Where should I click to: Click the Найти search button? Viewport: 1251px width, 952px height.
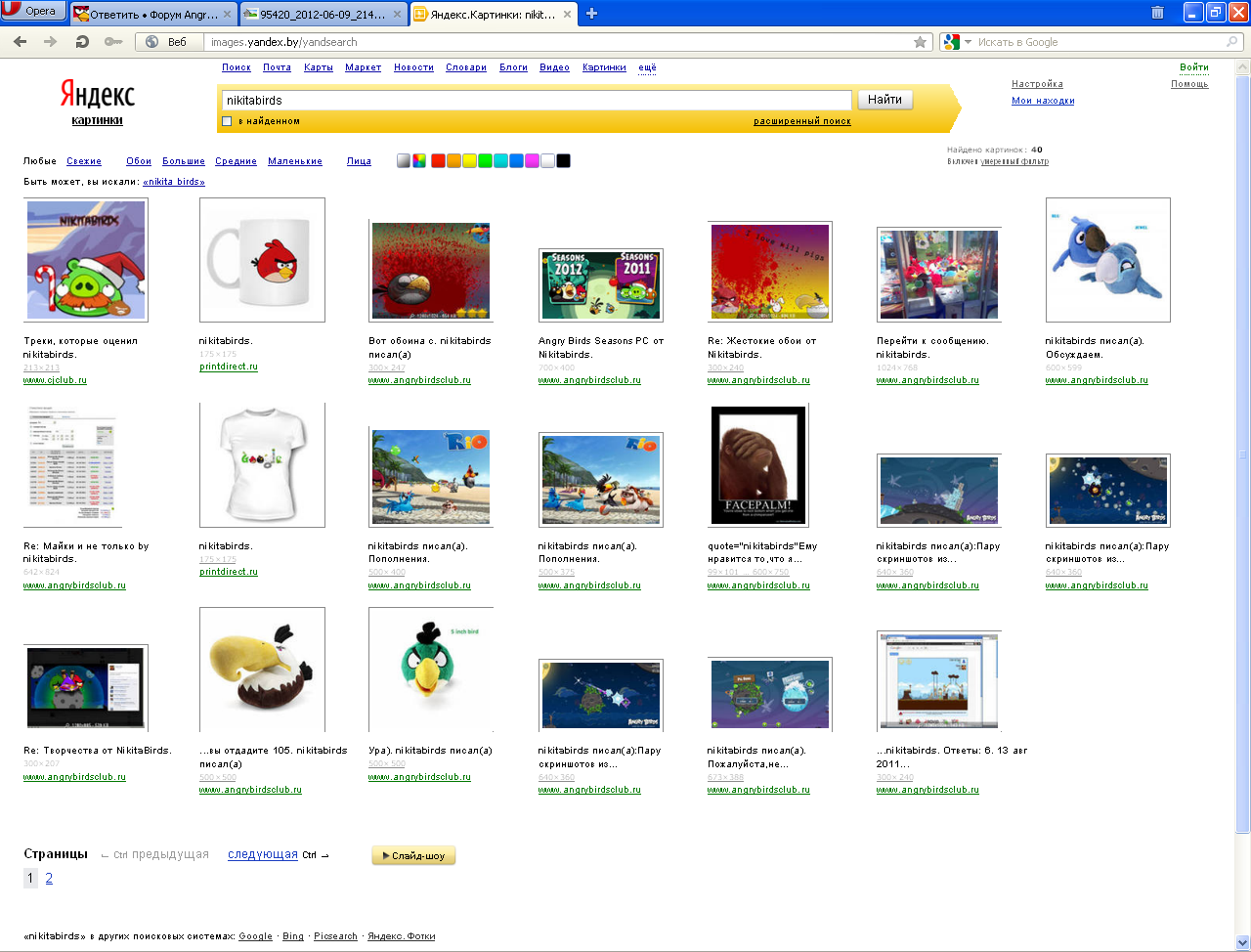click(884, 100)
